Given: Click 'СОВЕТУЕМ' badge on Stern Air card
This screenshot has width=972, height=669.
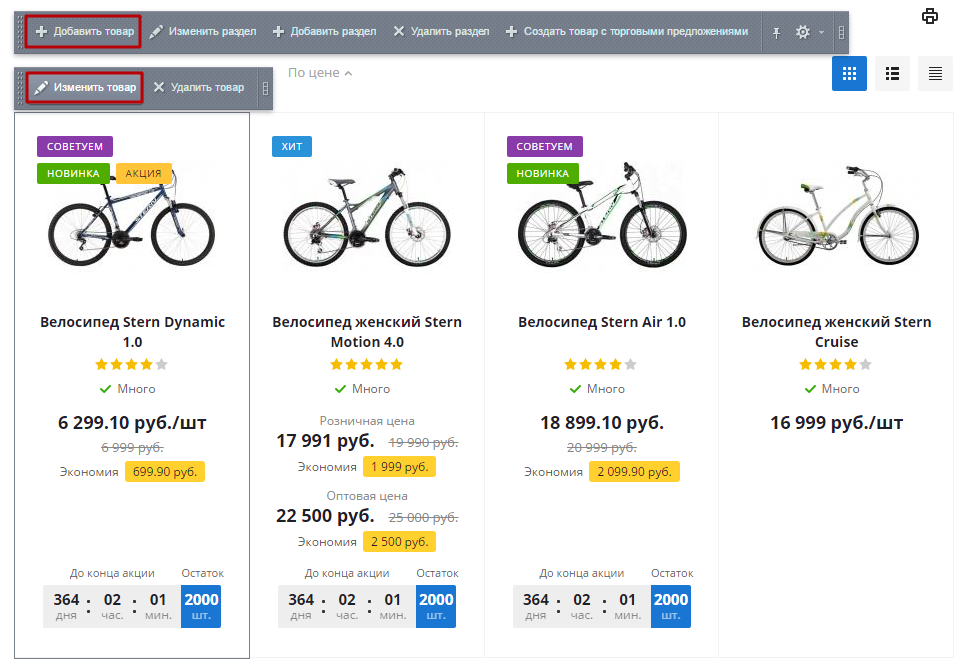Looking at the screenshot, I should coord(544,146).
